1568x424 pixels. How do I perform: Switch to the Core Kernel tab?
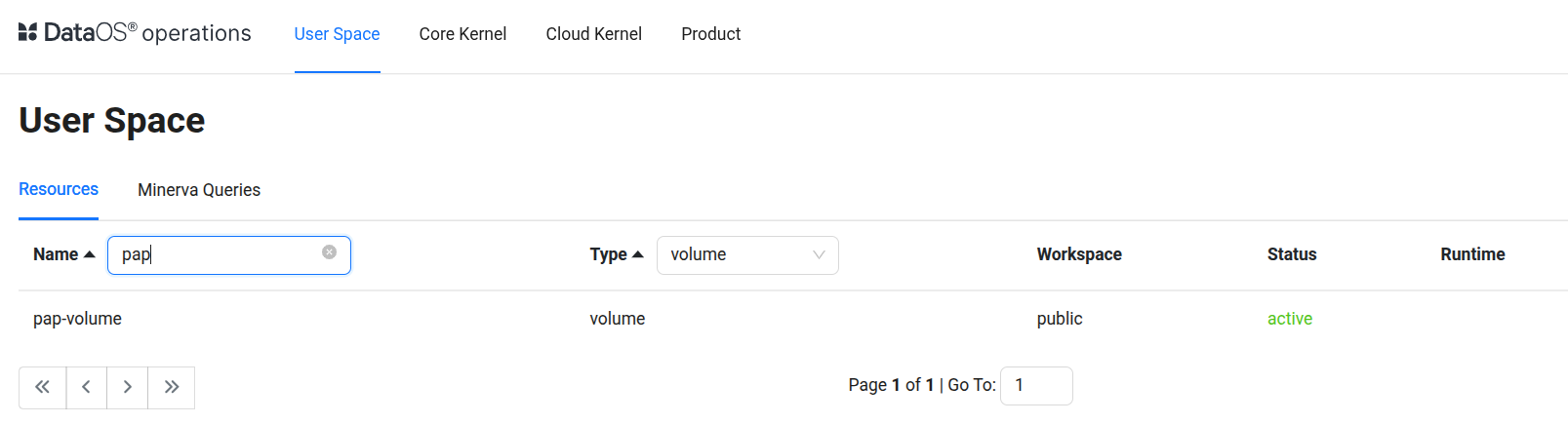pyautogui.click(x=462, y=34)
